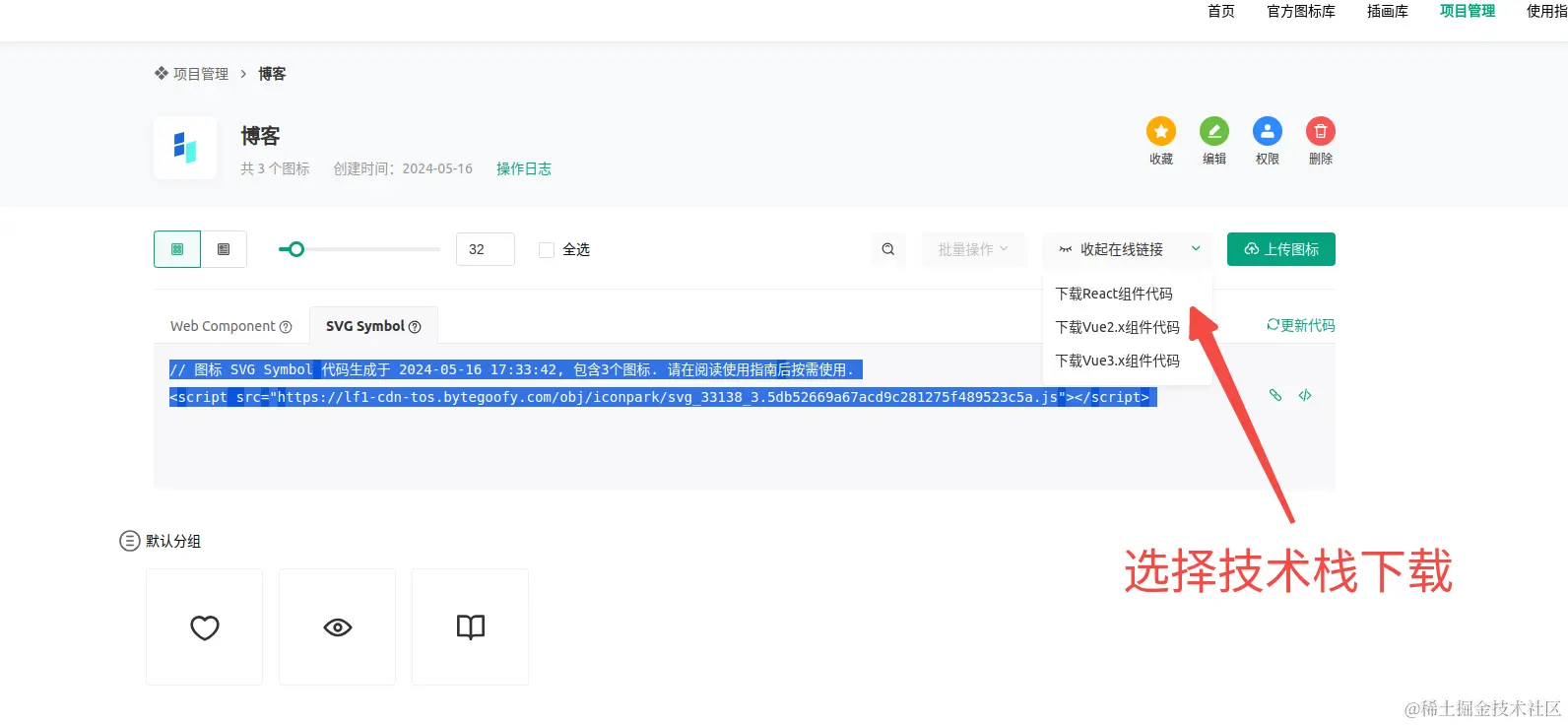Image resolution: width=1568 pixels, height=725 pixels.
Task: Go to 首页 in top navigation
Action: pos(1221,11)
